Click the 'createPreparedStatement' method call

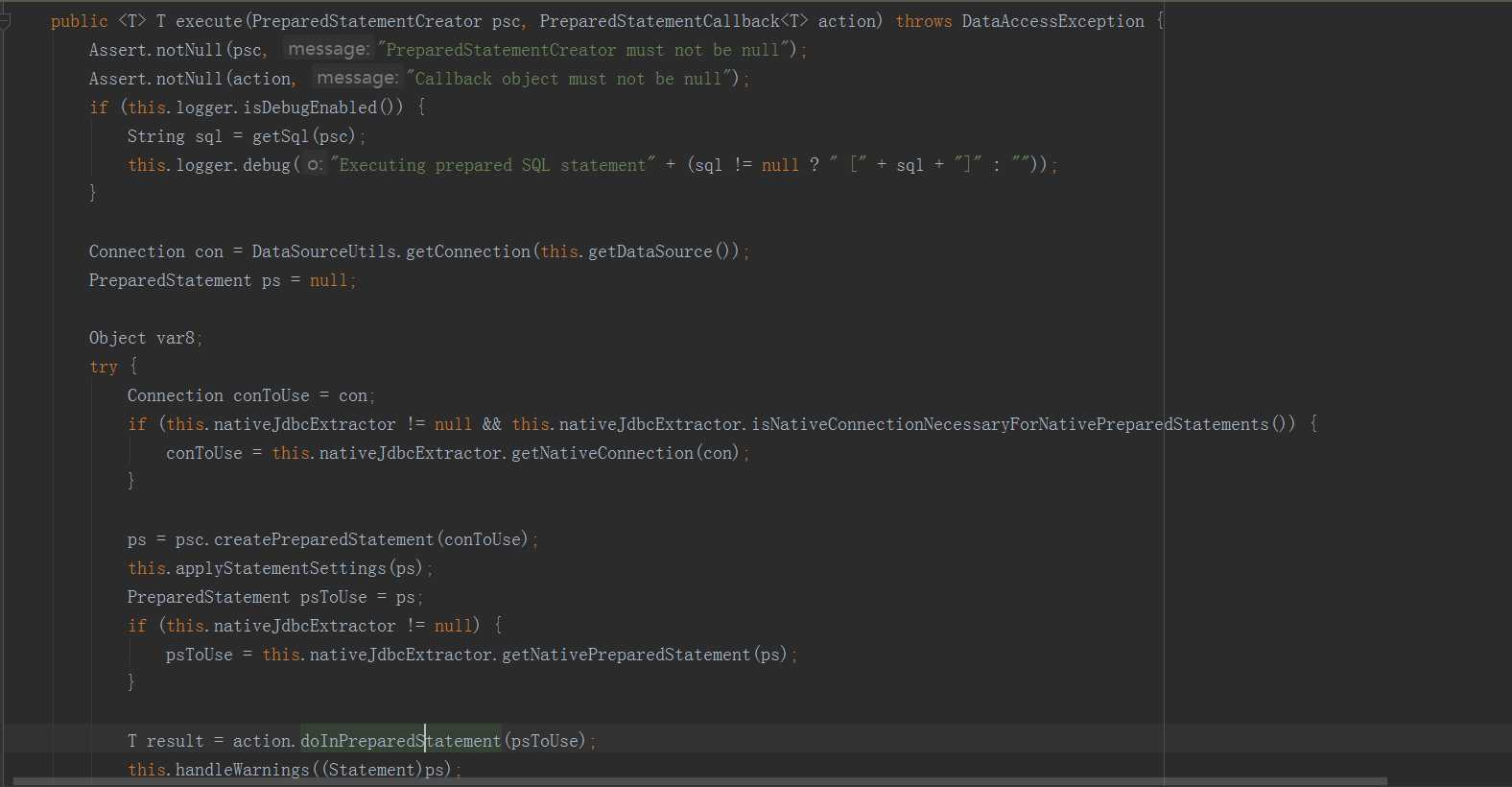[x=324, y=539]
